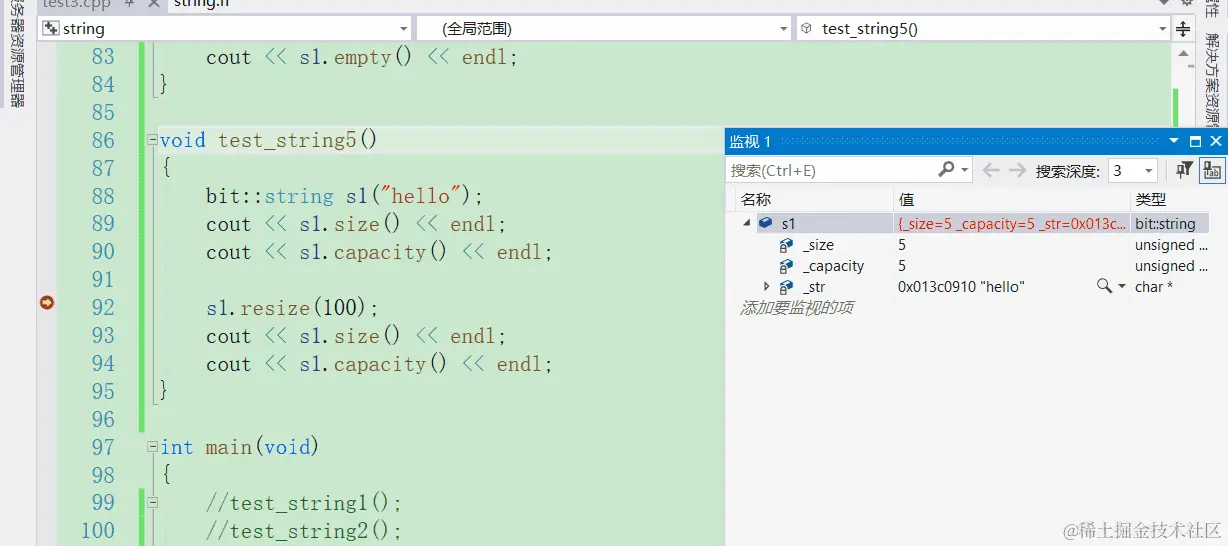1228x546 pixels.
Task: Select the s1 row name
Action: [788, 224]
